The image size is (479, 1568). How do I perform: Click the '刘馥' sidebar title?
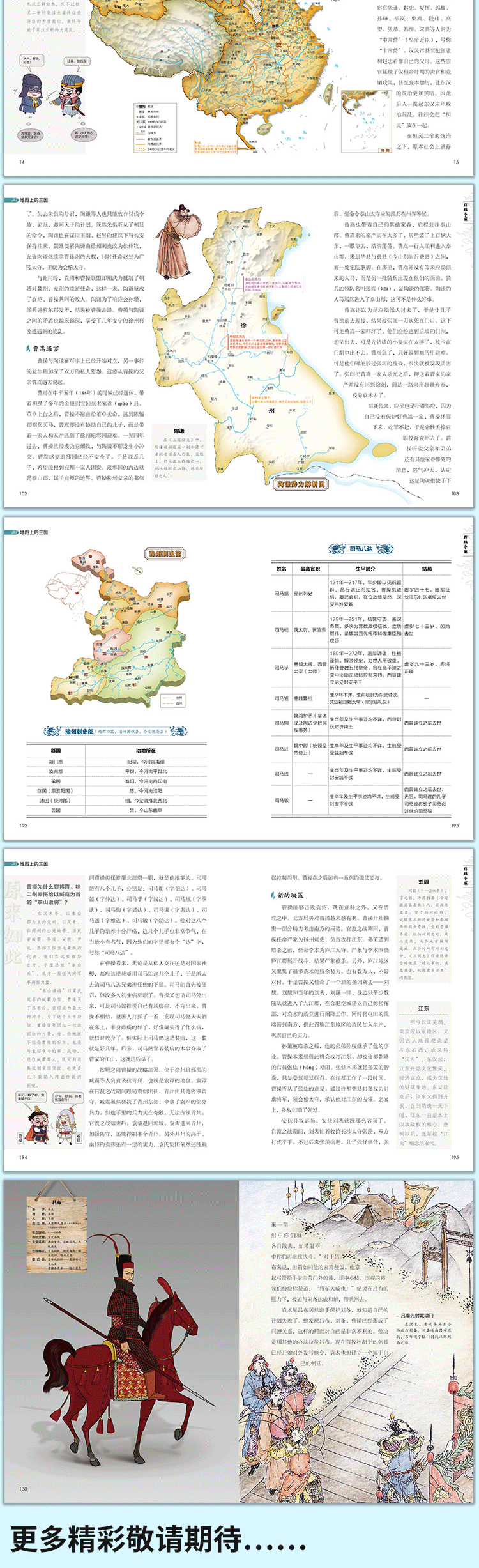point(423,882)
